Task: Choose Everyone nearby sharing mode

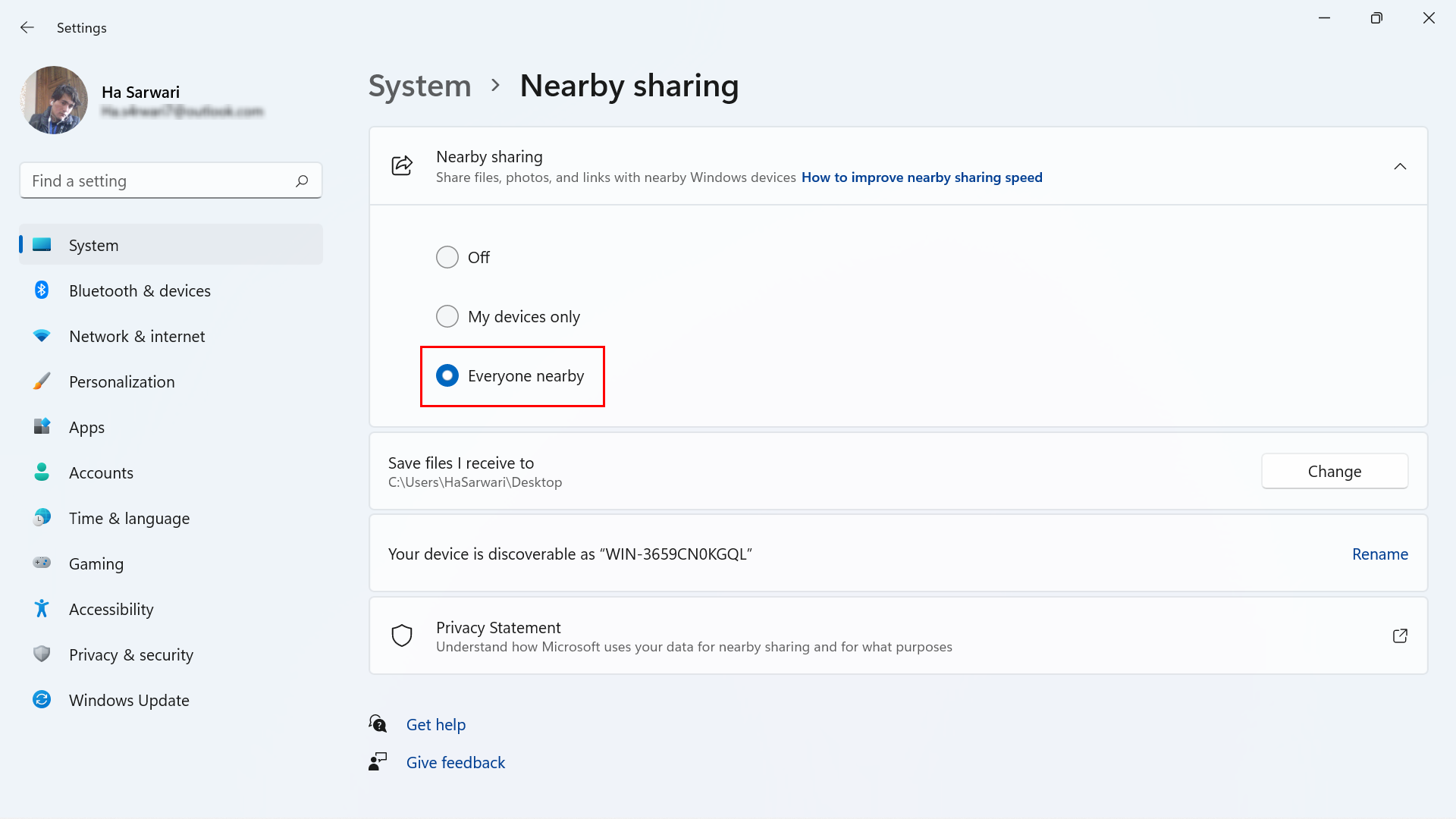Action: pos(447,375)
